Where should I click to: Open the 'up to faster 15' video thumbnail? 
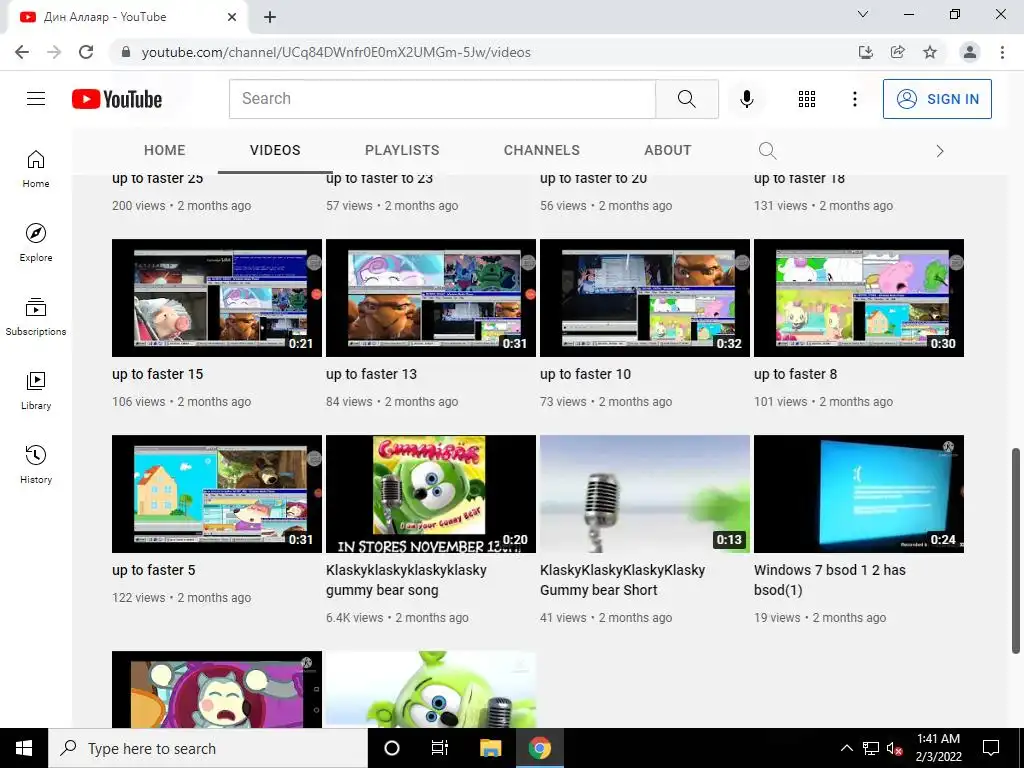217,298
